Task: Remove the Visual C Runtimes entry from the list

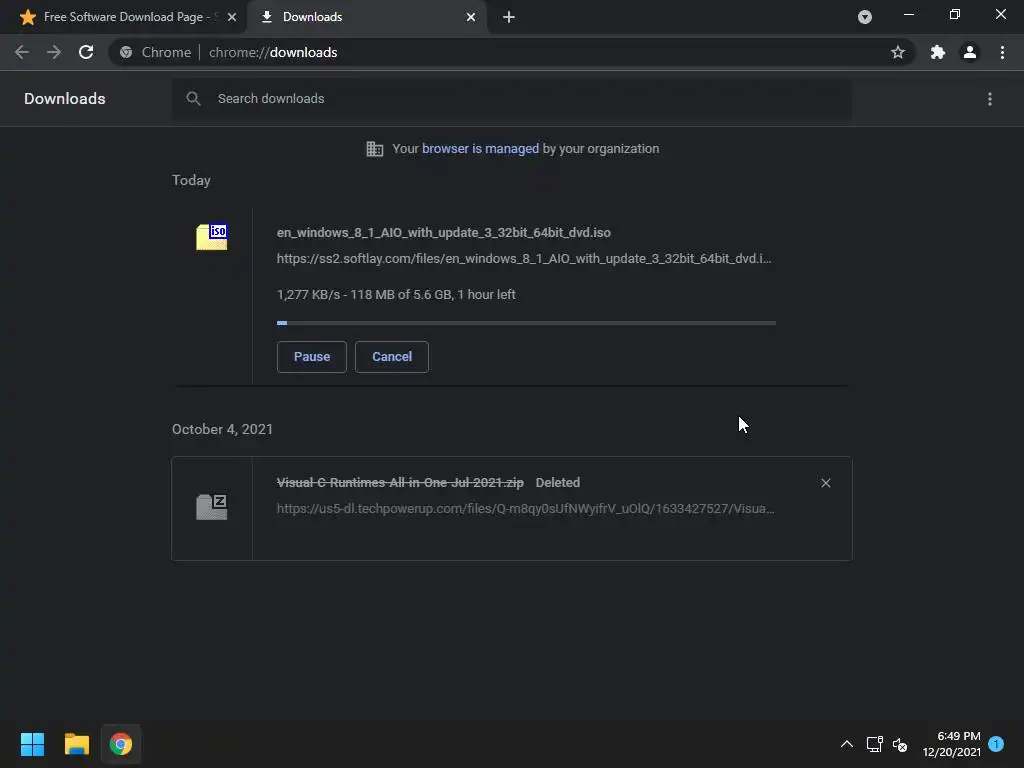Action: (x=825, y=483)
